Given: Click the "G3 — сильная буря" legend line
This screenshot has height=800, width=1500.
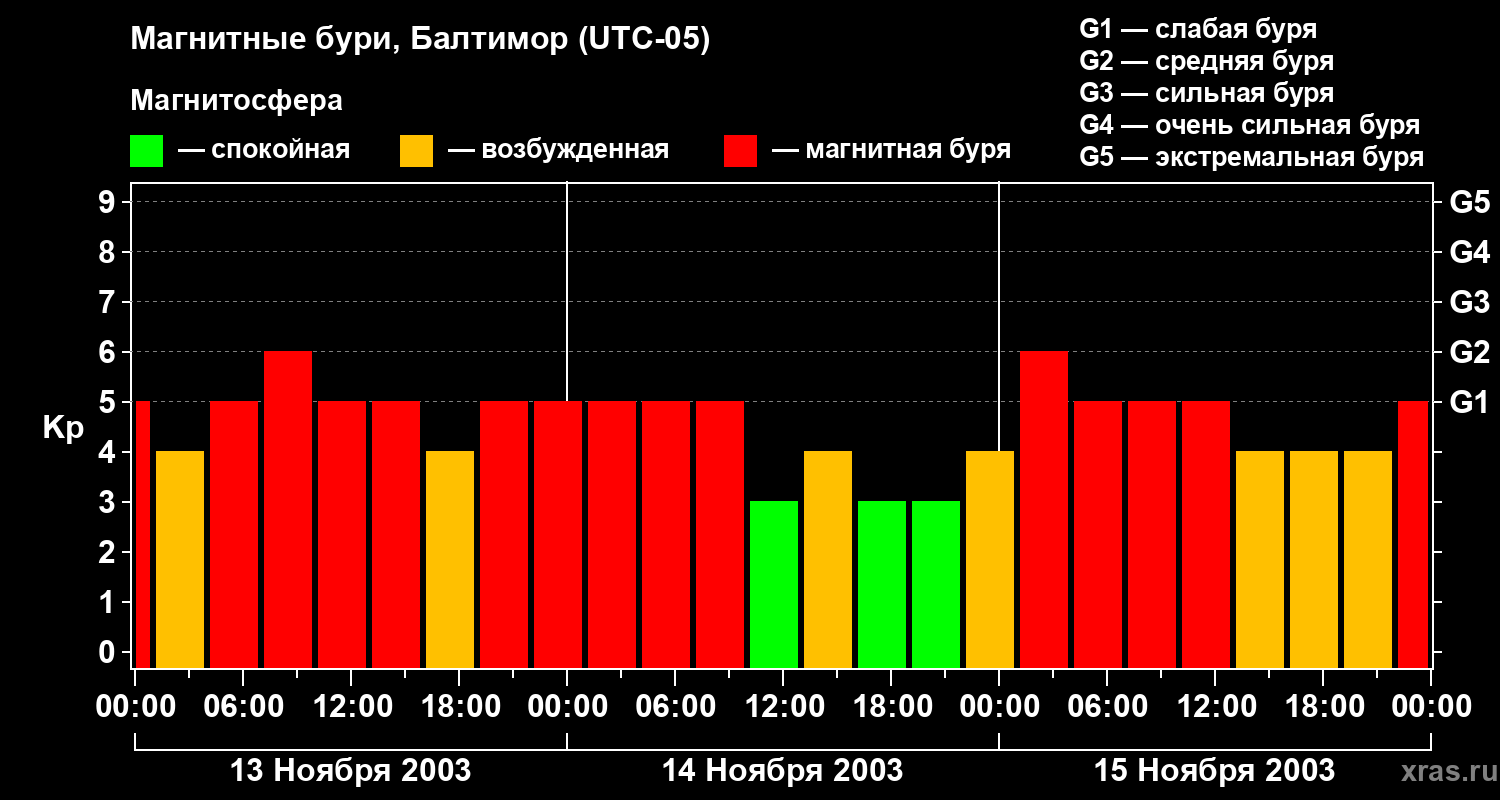Looking at the screenshot, I should 1206,93.
